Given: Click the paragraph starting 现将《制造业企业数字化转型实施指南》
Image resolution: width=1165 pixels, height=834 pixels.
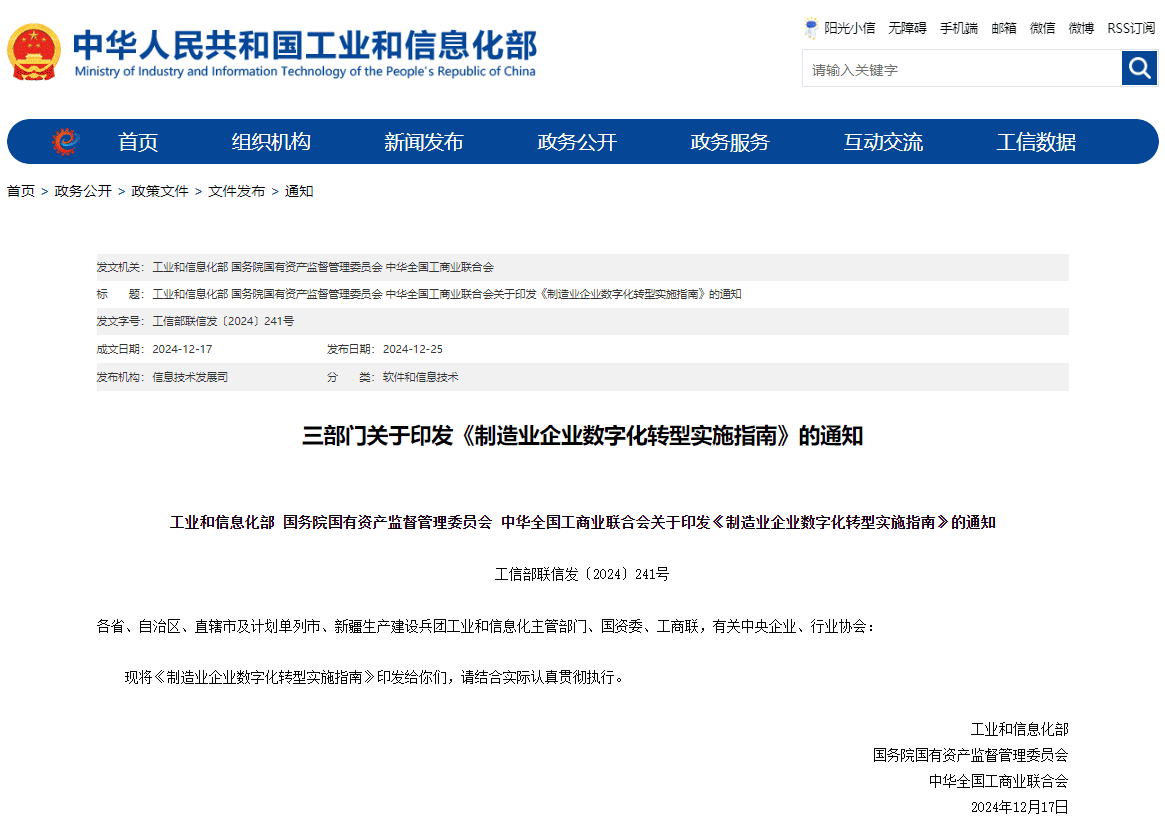Looking at the screenshot, I should [376, 677].
